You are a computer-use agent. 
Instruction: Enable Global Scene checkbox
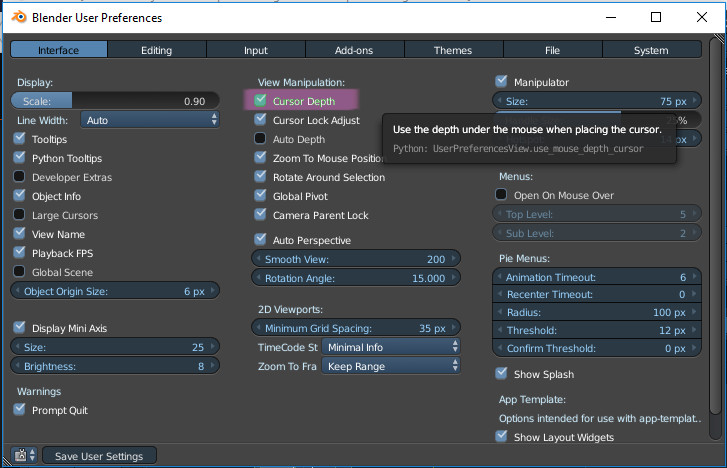click(19, 272)
